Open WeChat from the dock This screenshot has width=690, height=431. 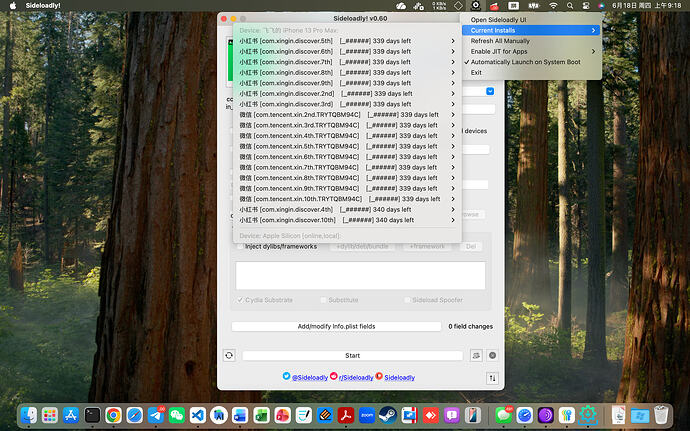click(x=176, y=415)
